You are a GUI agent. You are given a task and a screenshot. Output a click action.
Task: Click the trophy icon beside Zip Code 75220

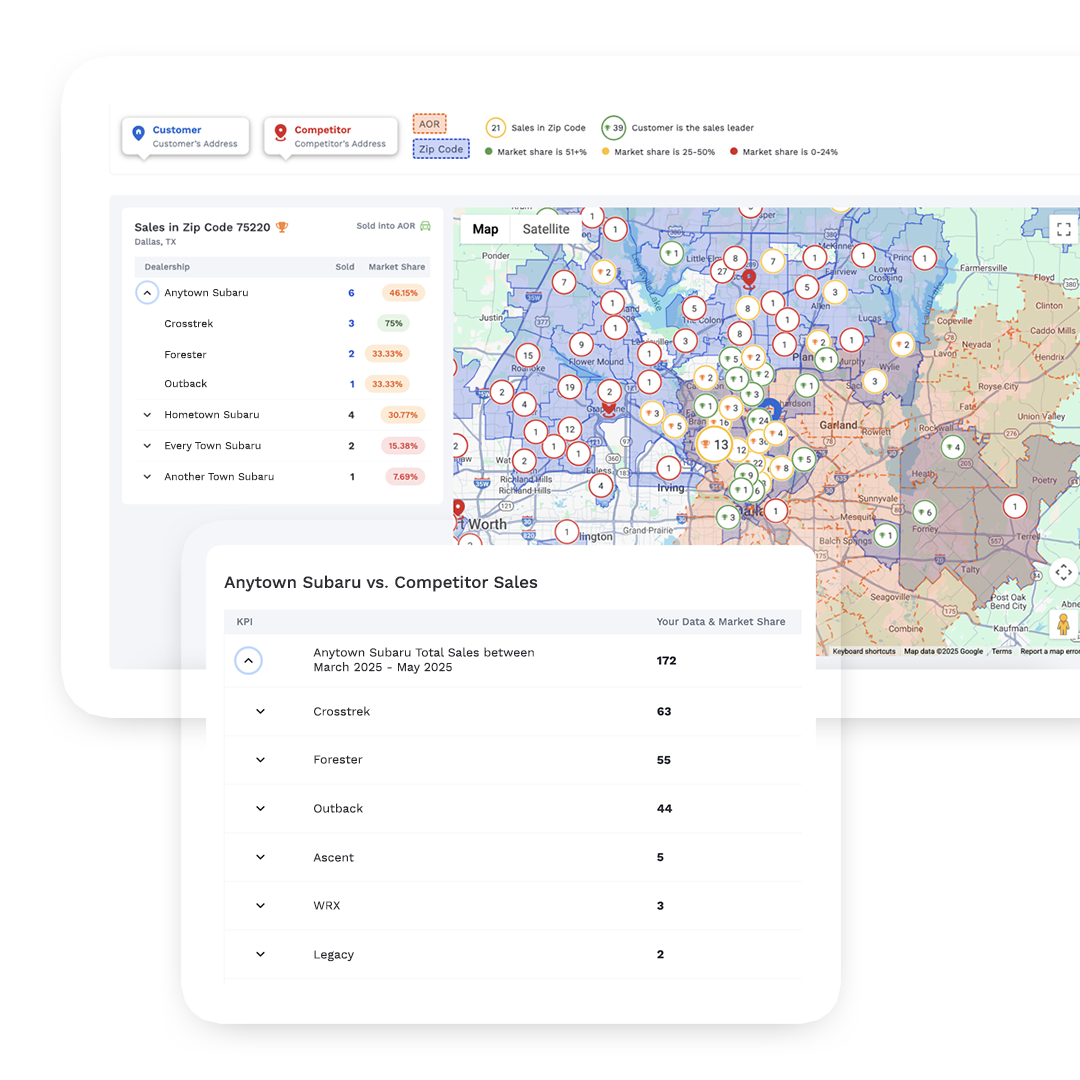pyautogui.click(x=282, y=228)
